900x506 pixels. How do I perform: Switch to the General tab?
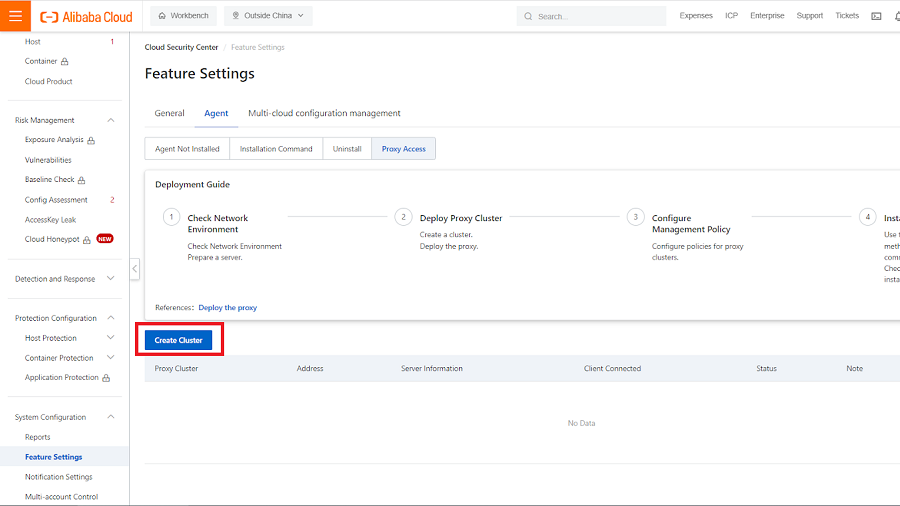pyautogui.click(x=169, y=113)
